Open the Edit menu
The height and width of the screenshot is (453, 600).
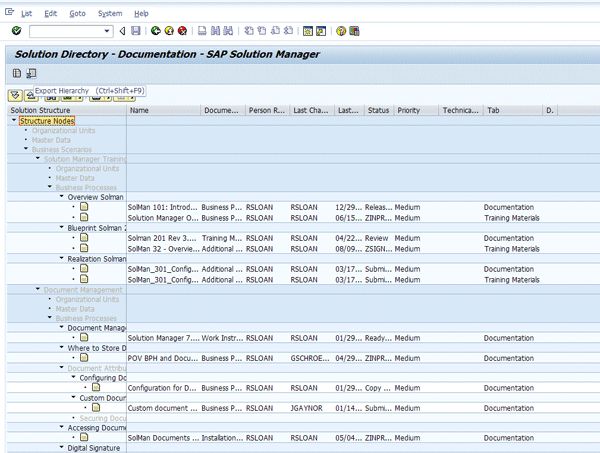point(50,13)
